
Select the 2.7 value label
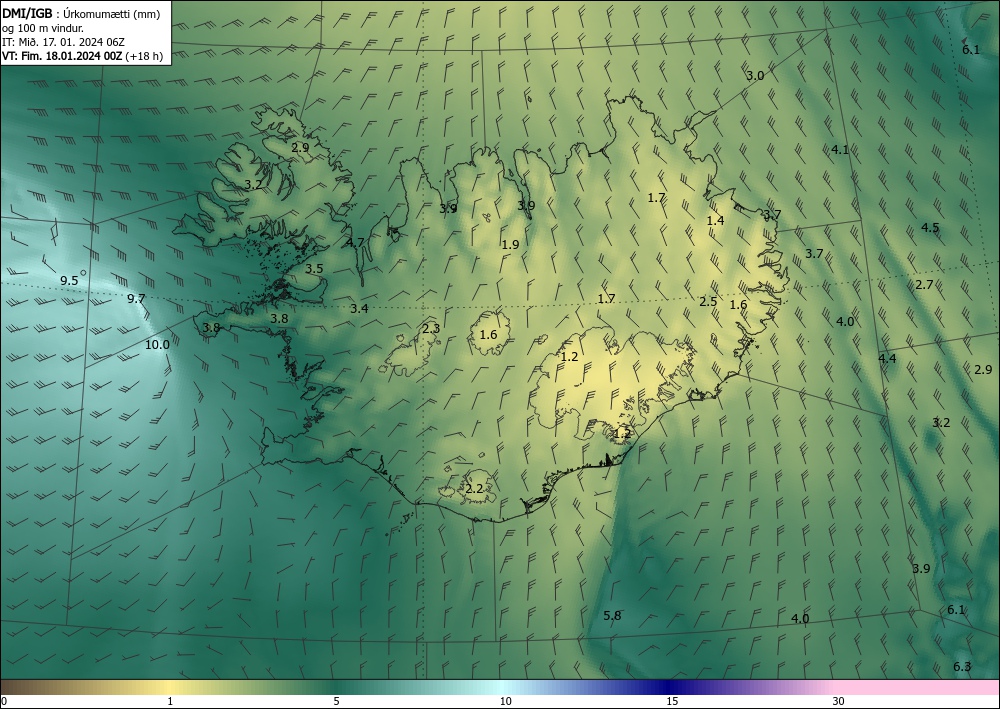click(924, 285)
